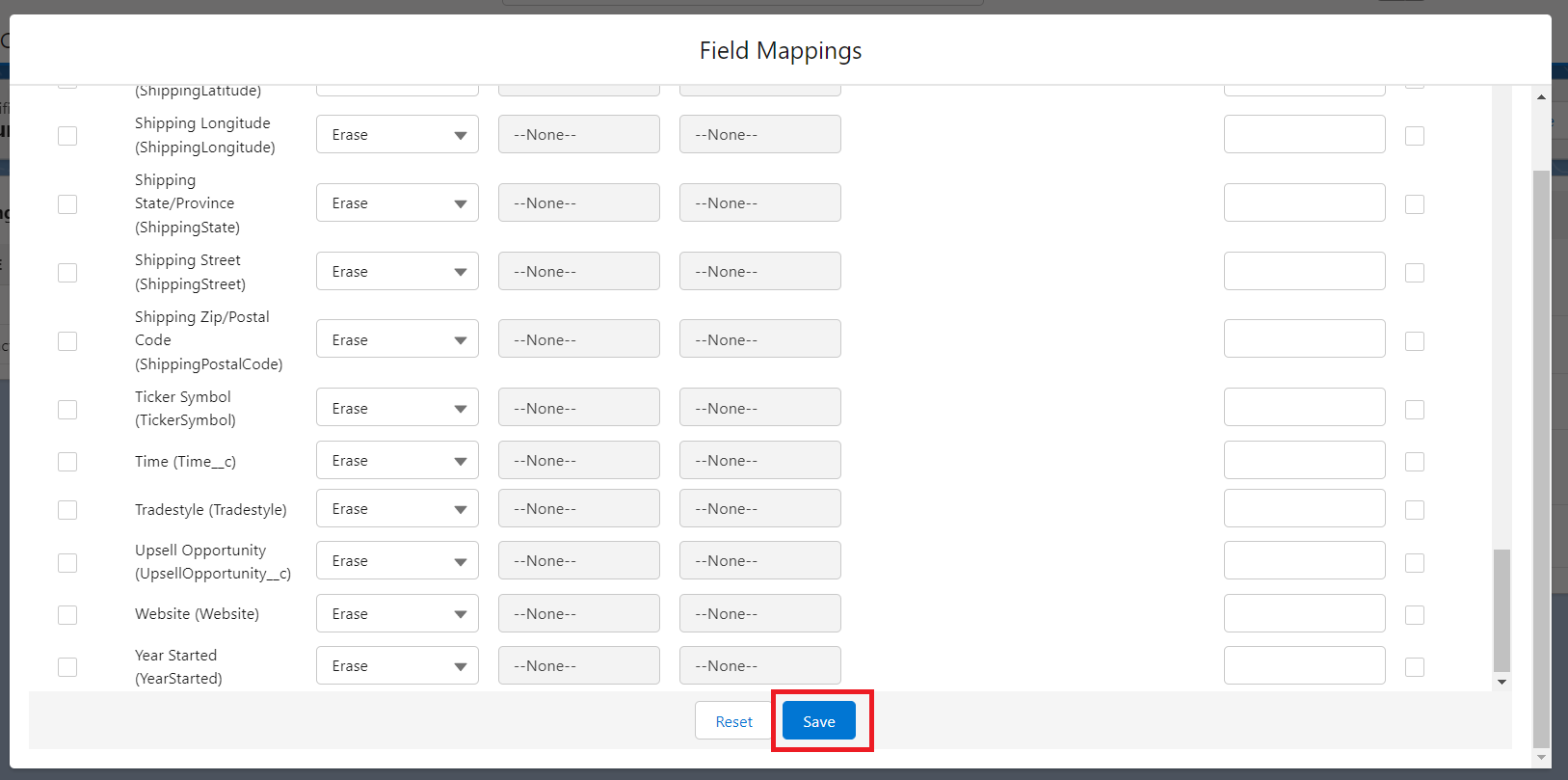Click second --None-- box for Website row

pyautogui.click(x=759, y=614)
